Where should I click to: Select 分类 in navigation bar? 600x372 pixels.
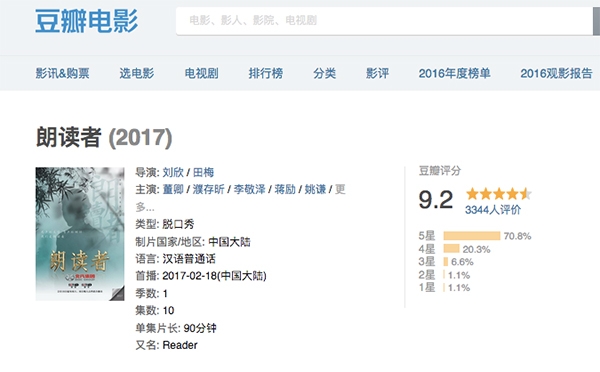coord(324,73)
